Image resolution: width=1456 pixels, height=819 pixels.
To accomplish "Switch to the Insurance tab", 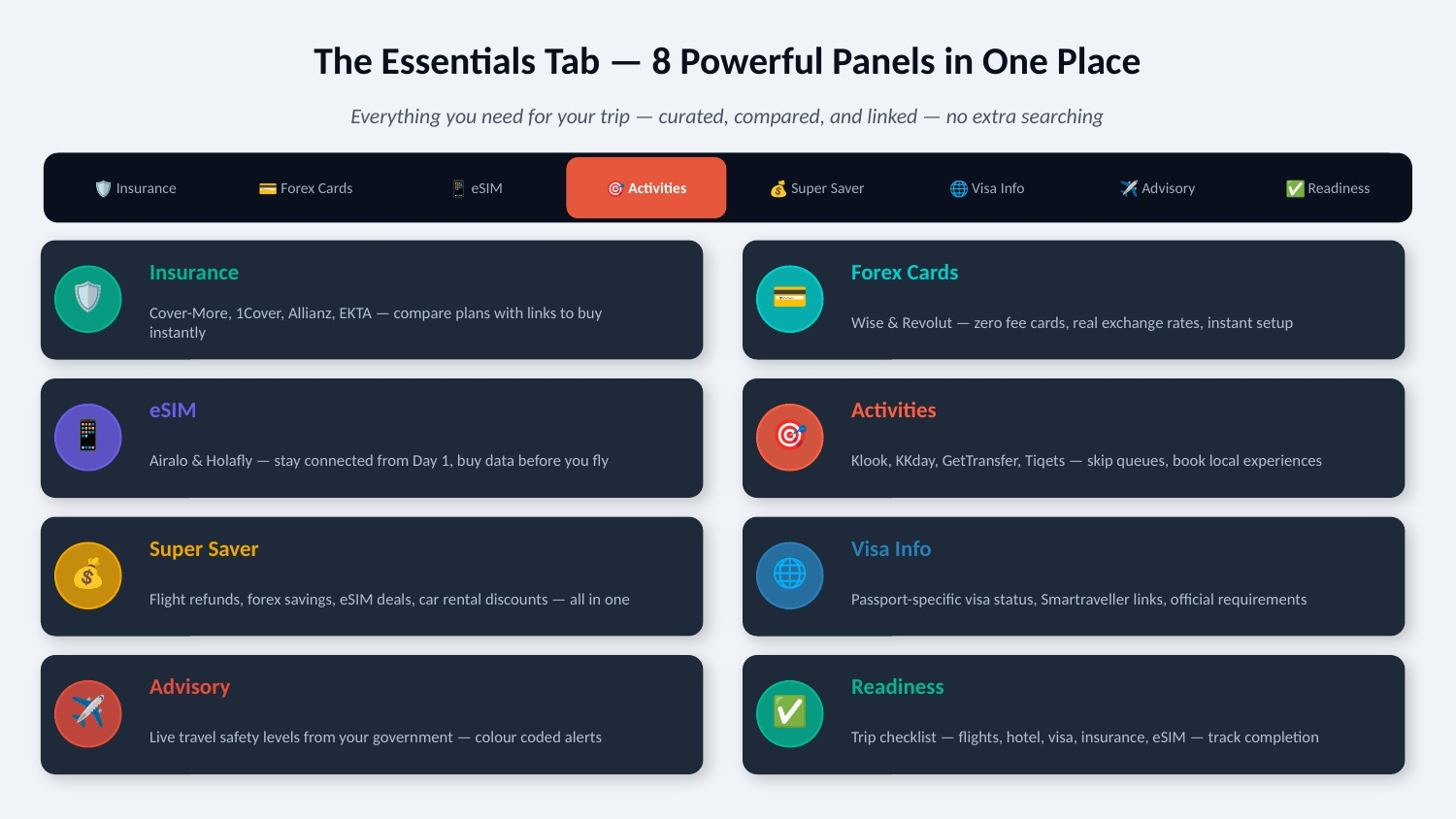I will [136, 188].
